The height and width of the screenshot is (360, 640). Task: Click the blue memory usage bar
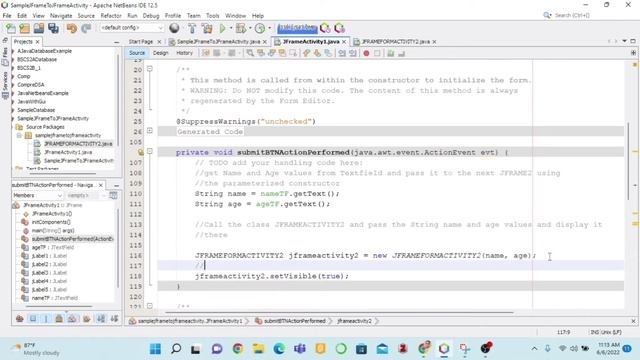click(297, 28)
